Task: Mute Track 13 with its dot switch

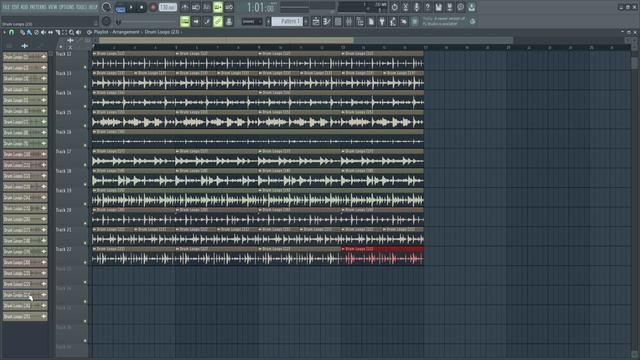Action: click(x=85, y=87)
